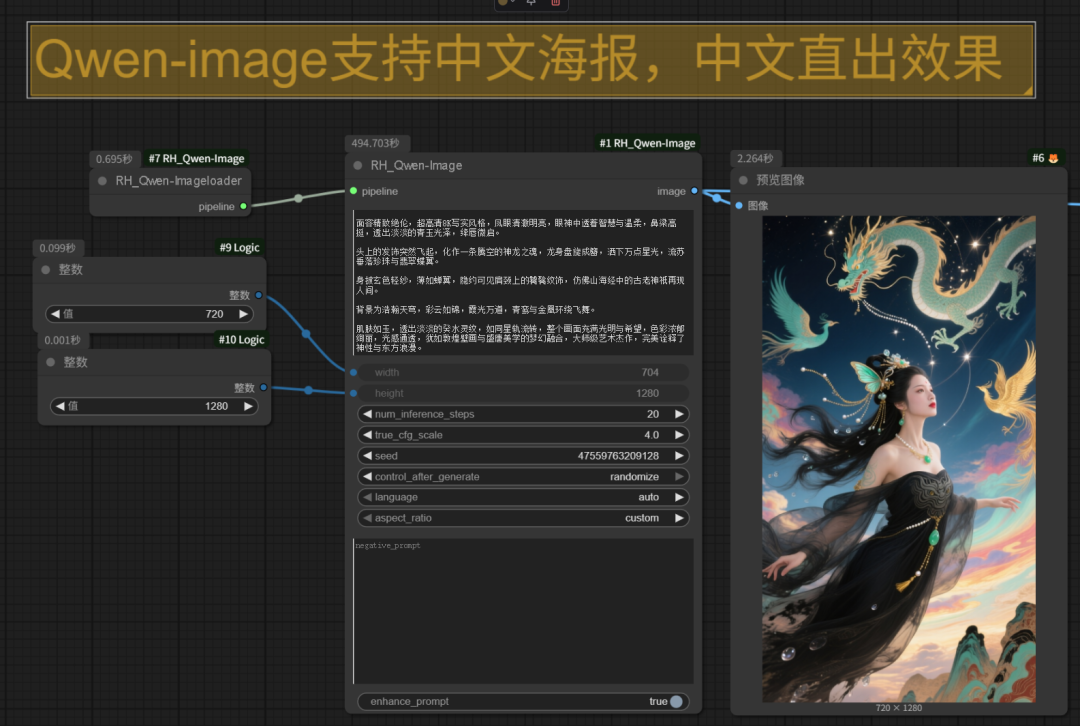
Task: Decrement seed with its left arrow
Action: click(x=367, y=455)
